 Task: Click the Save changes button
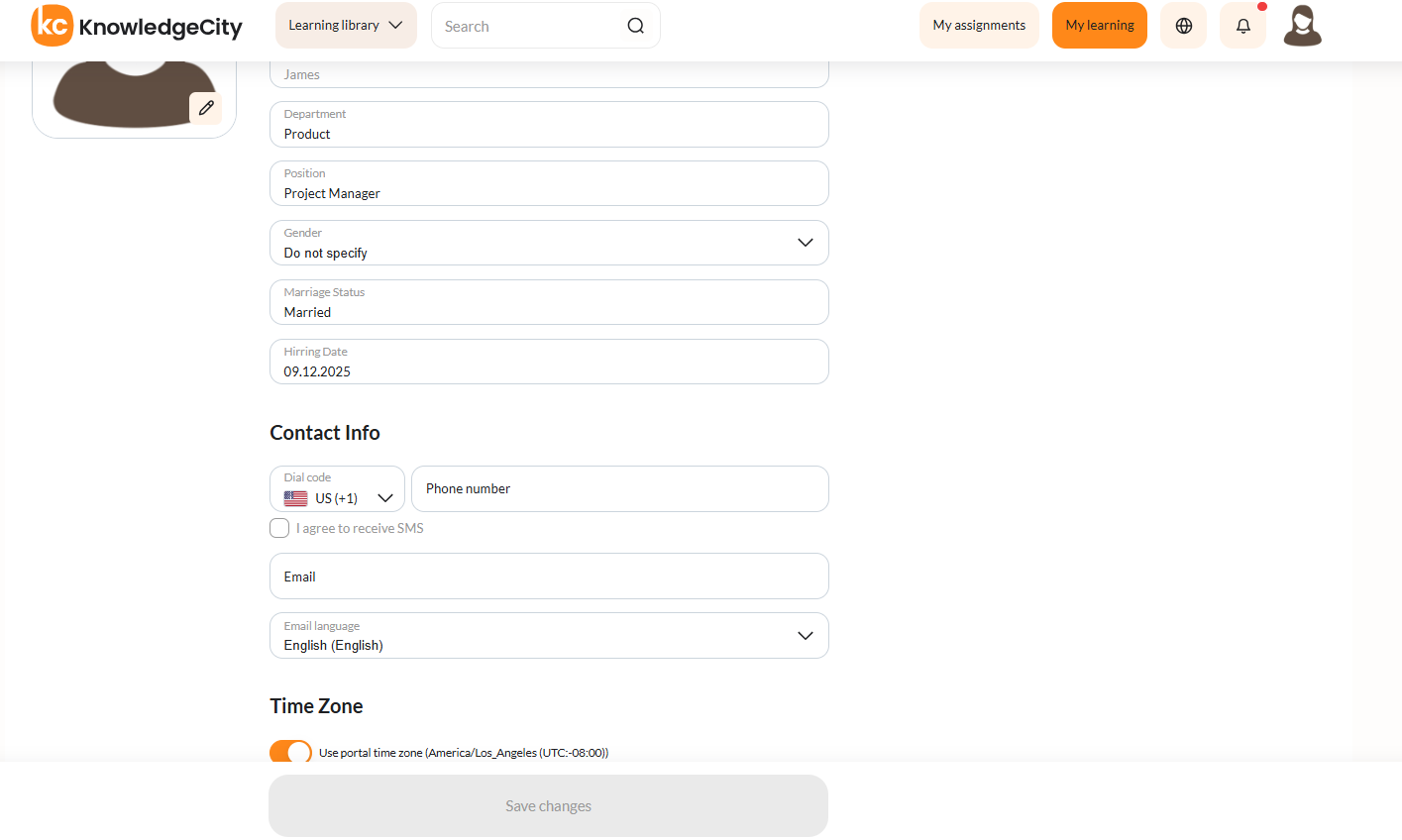(x=548, y=805)
